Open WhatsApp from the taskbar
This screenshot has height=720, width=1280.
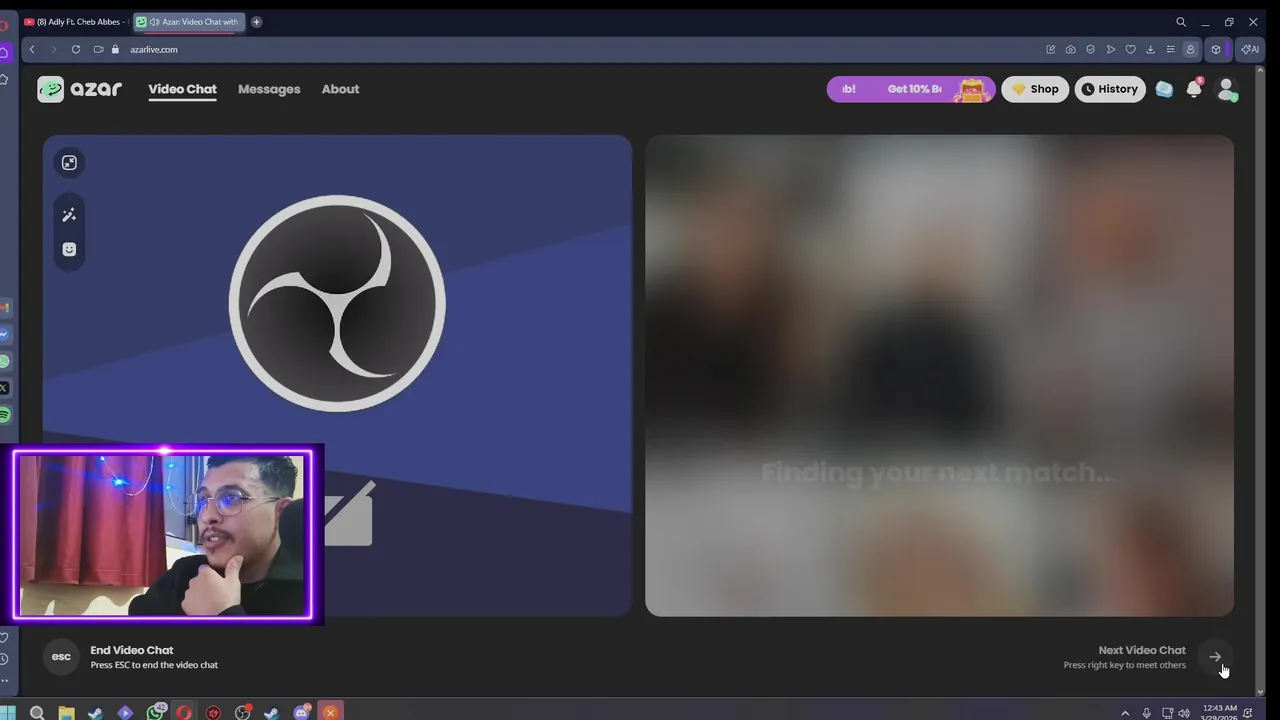(155, 712)
